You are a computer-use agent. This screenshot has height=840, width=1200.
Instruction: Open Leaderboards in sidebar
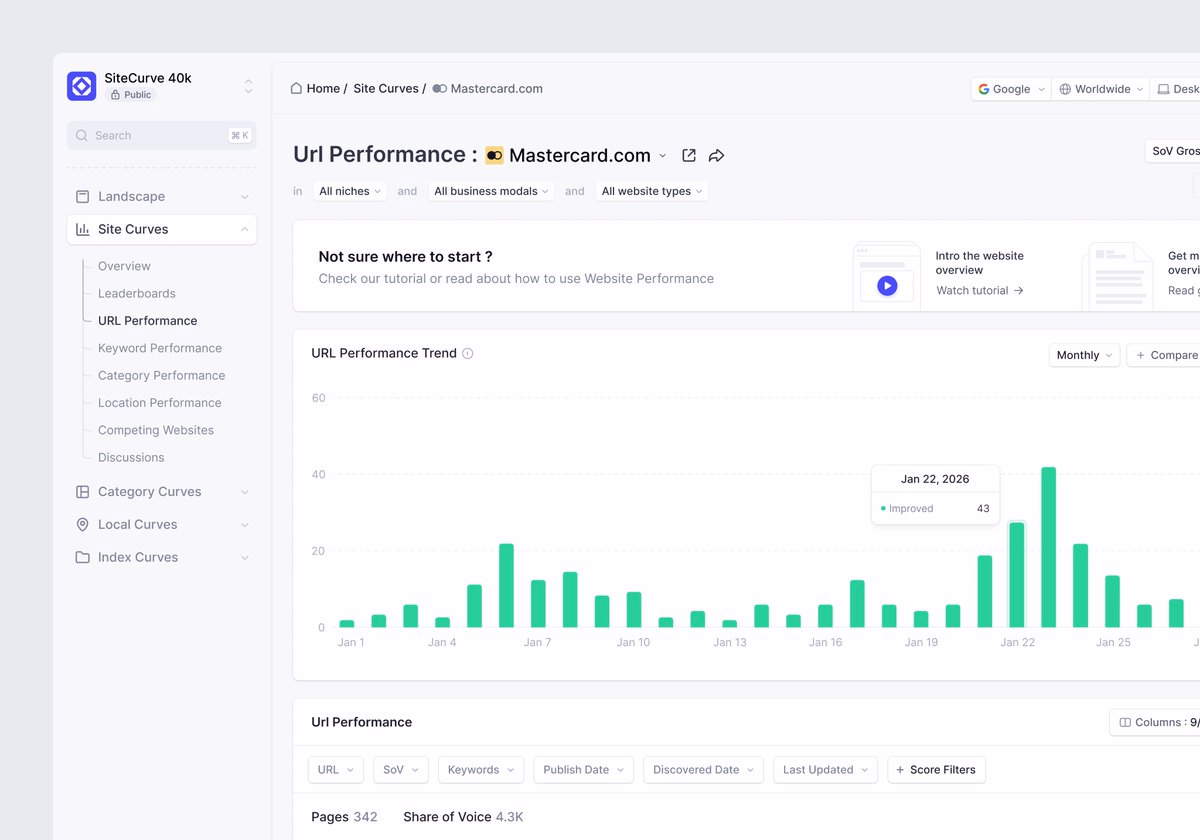click(x=137, y=293)
